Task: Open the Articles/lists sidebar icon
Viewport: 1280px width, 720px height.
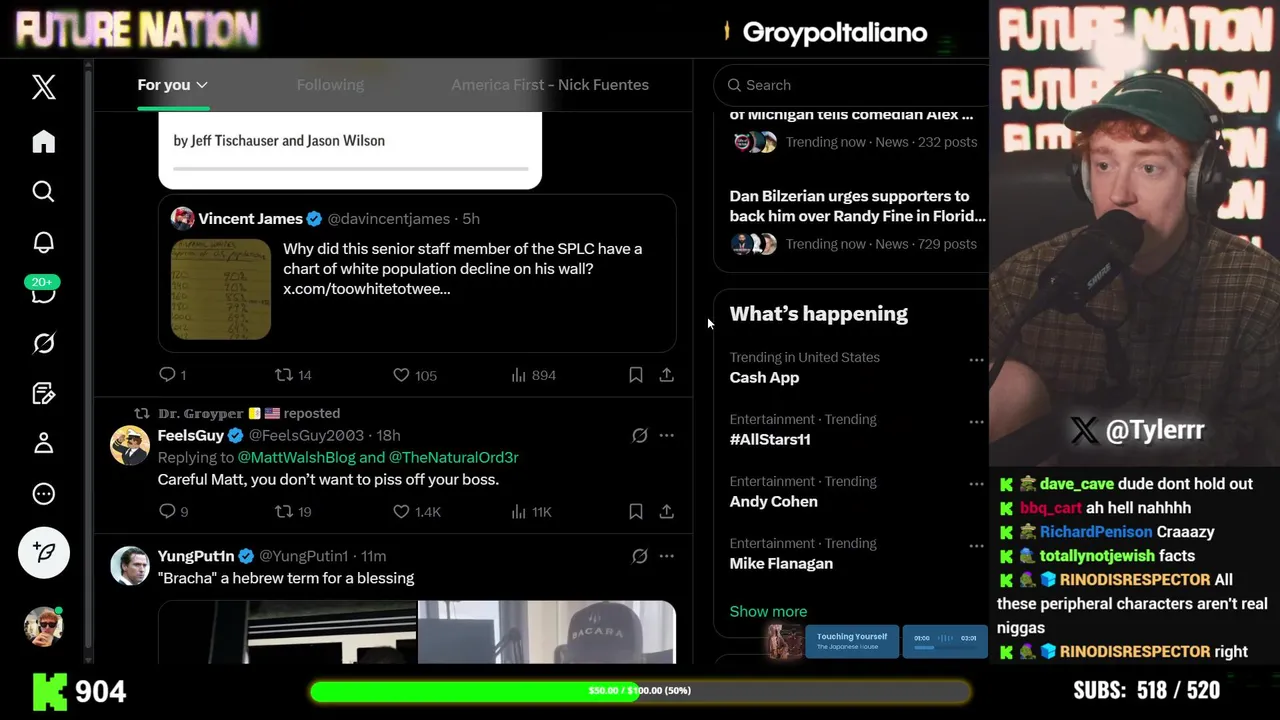Action: coord(43,393)
